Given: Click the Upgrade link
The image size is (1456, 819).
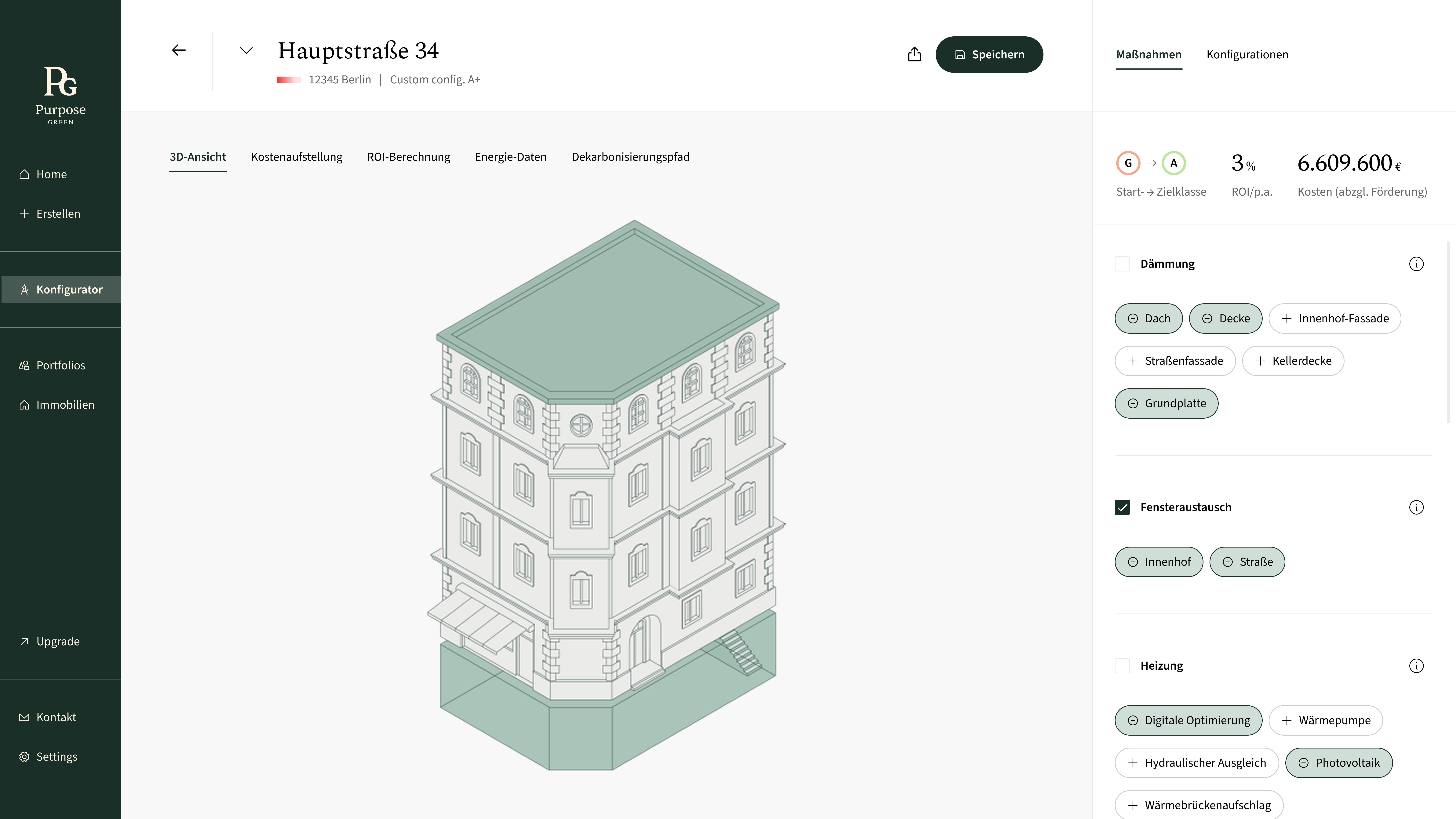Looking at the screenshot, I should click(50, 642).
